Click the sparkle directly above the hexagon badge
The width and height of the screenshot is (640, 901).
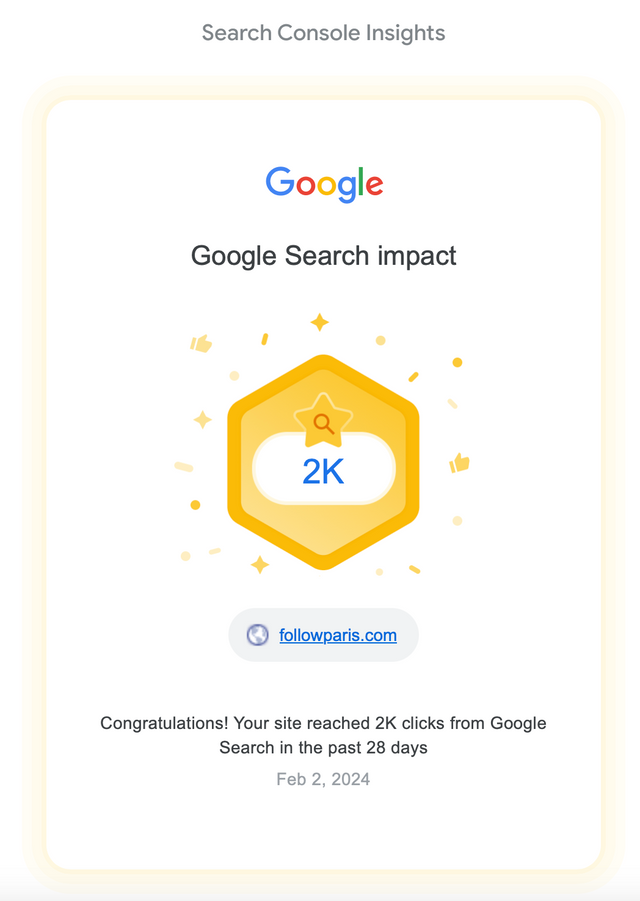319,322
